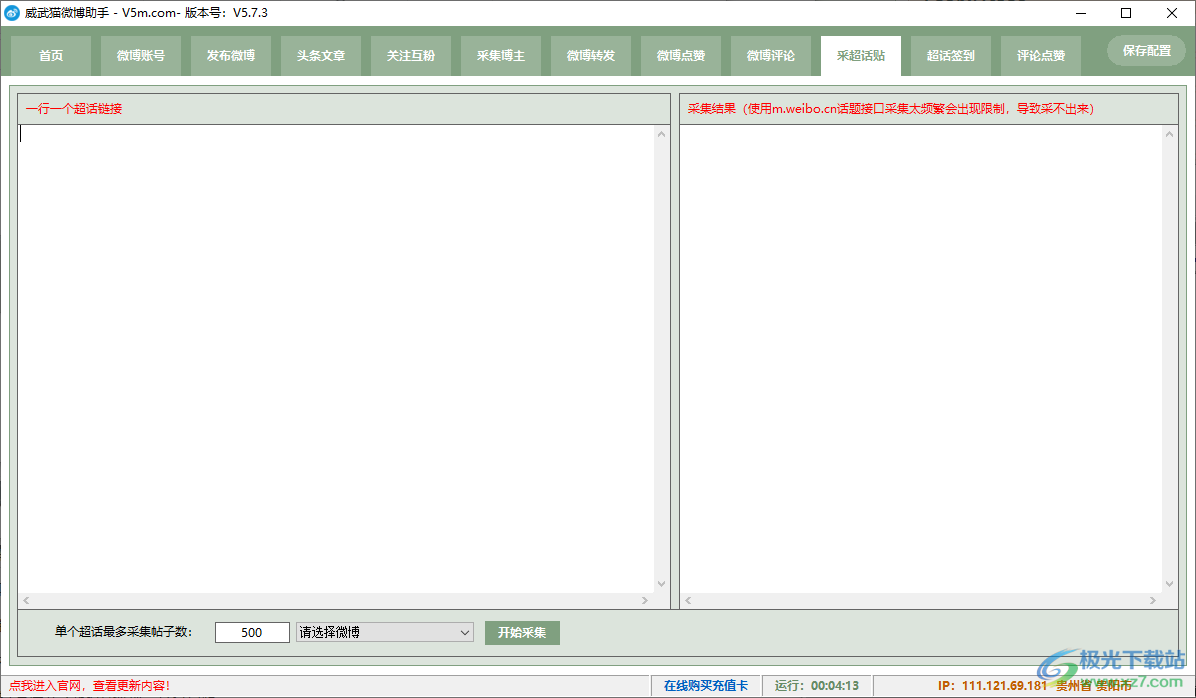
Task: Click down arrow of results pane scrollbar
Action: [1169, 584]
